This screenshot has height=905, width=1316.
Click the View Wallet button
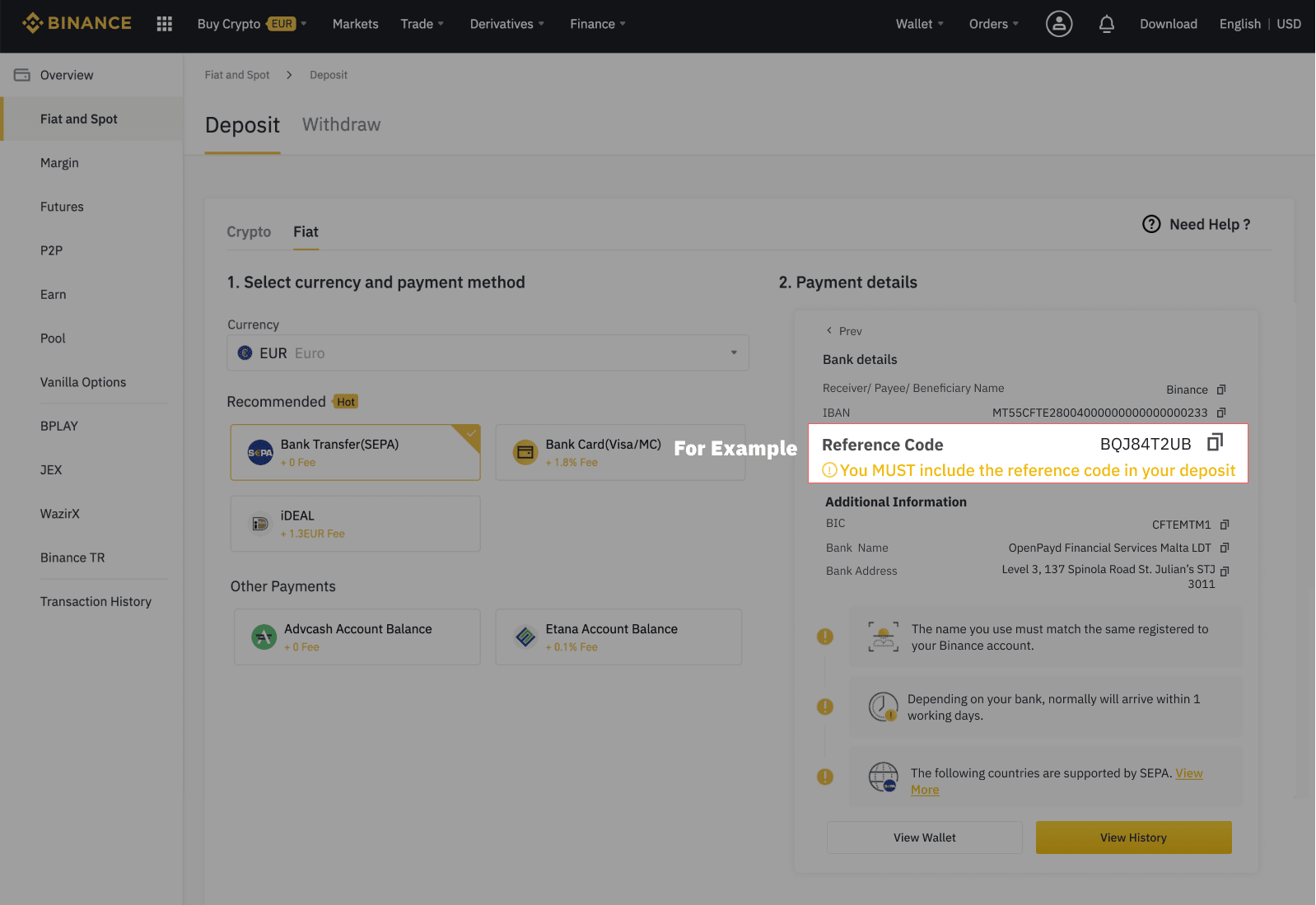[925, 837]
